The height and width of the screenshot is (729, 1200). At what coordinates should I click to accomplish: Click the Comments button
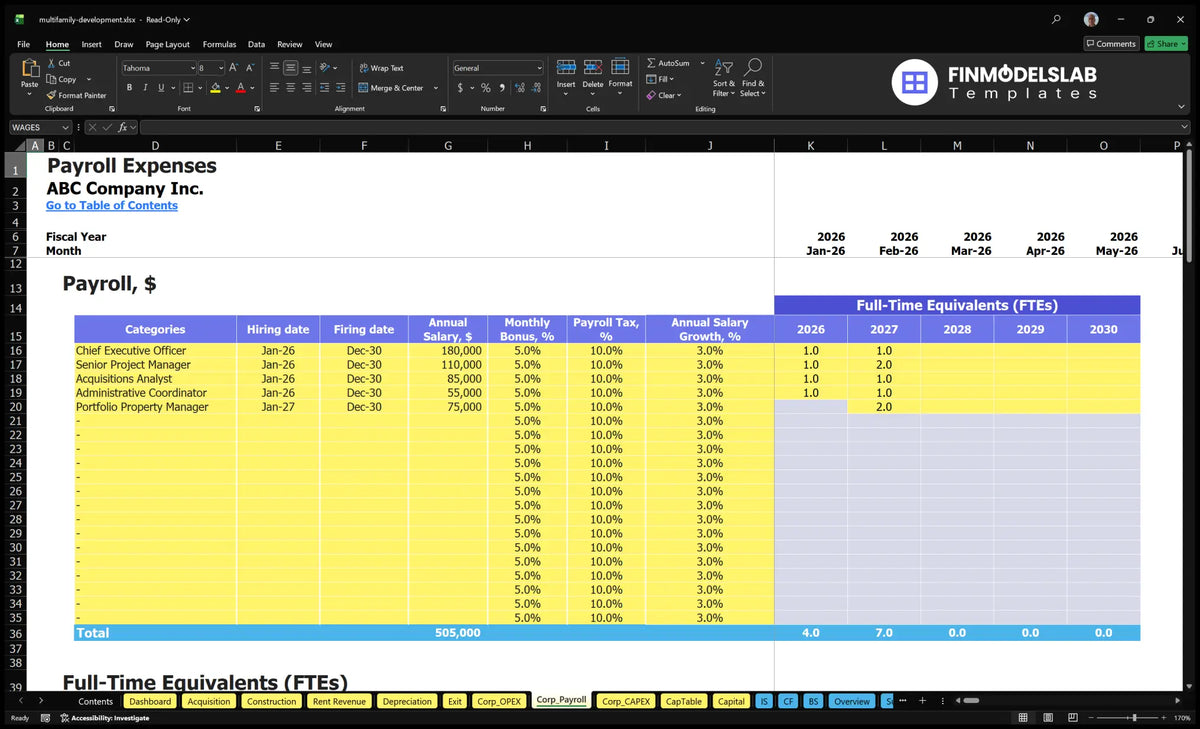[x=1111, y=44]
